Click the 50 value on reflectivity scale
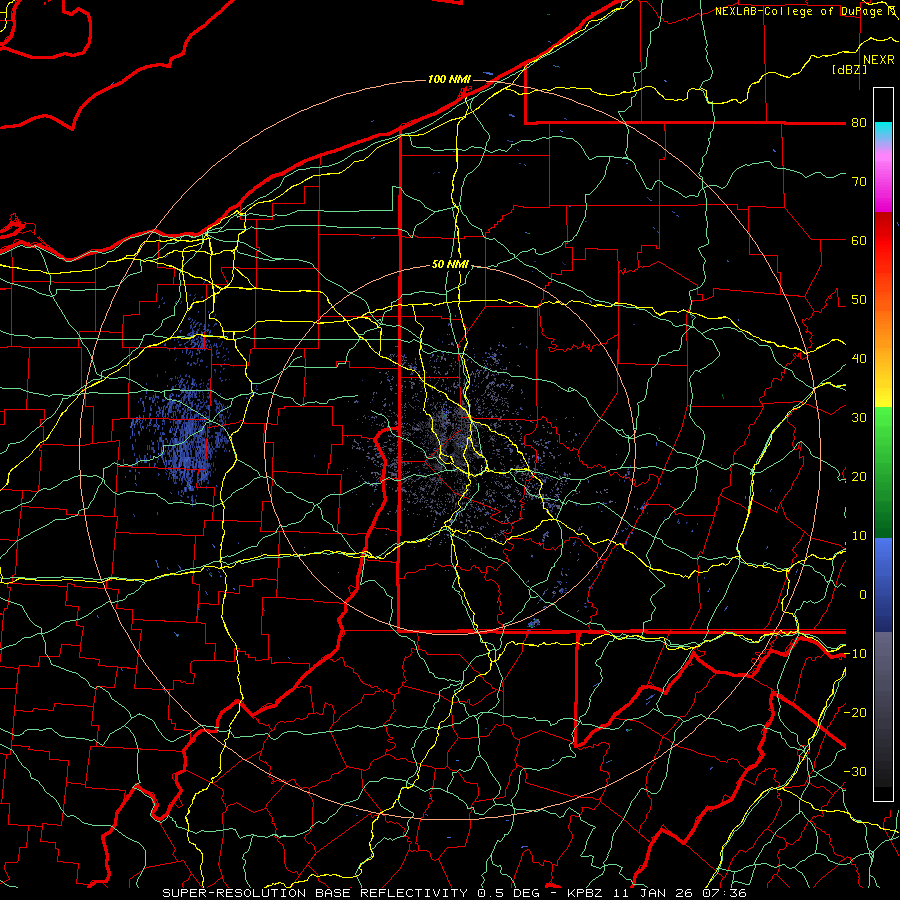 pyautogui.click(x=859, y=300)
